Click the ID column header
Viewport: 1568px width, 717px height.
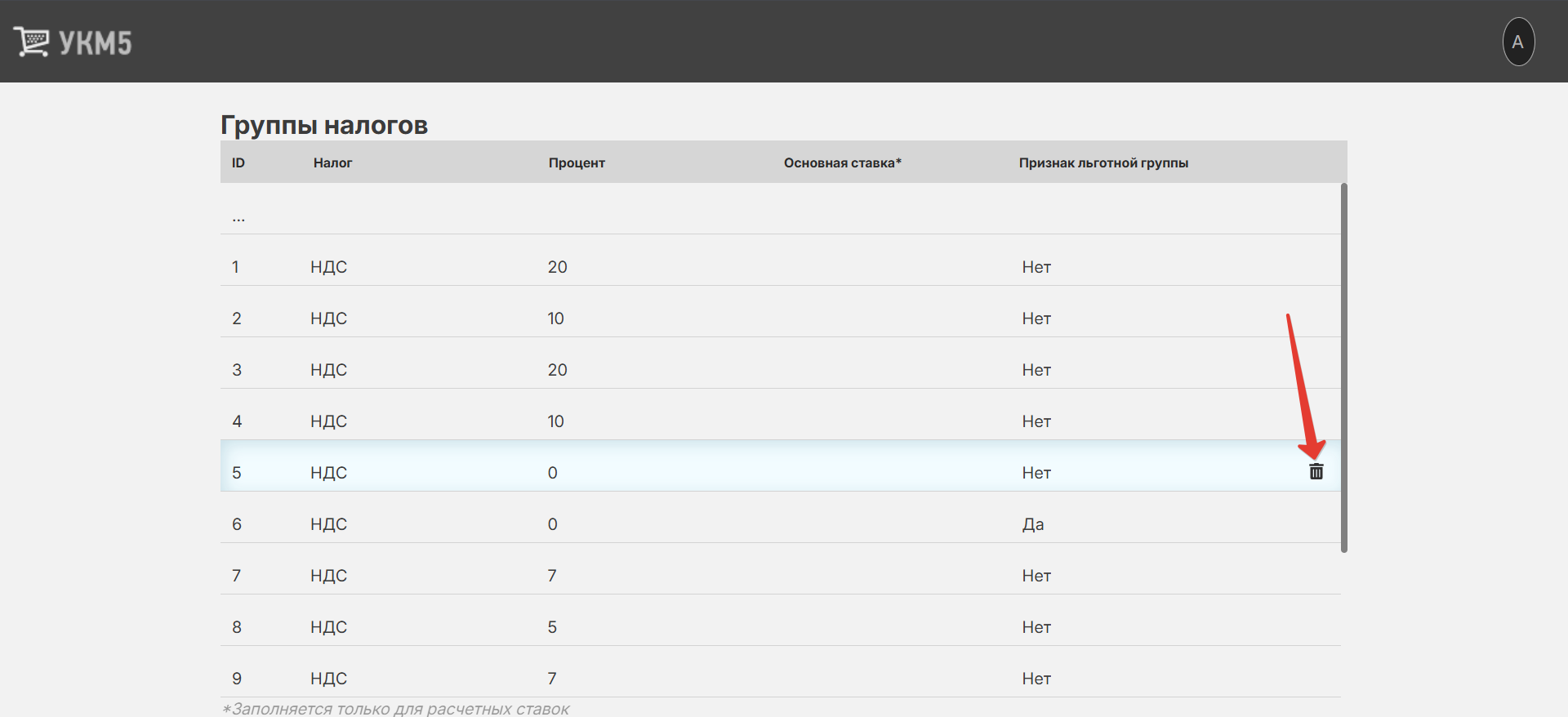(238, 163)
